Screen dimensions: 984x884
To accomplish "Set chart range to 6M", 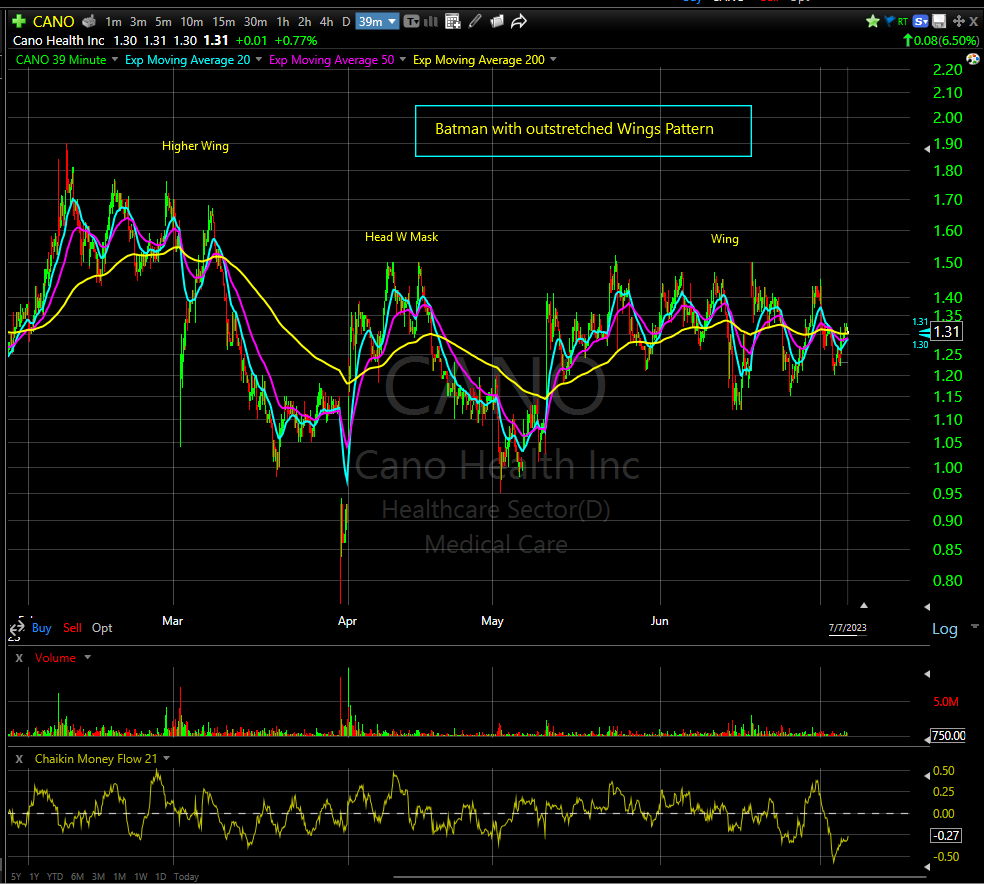I will tap(77, 876).
